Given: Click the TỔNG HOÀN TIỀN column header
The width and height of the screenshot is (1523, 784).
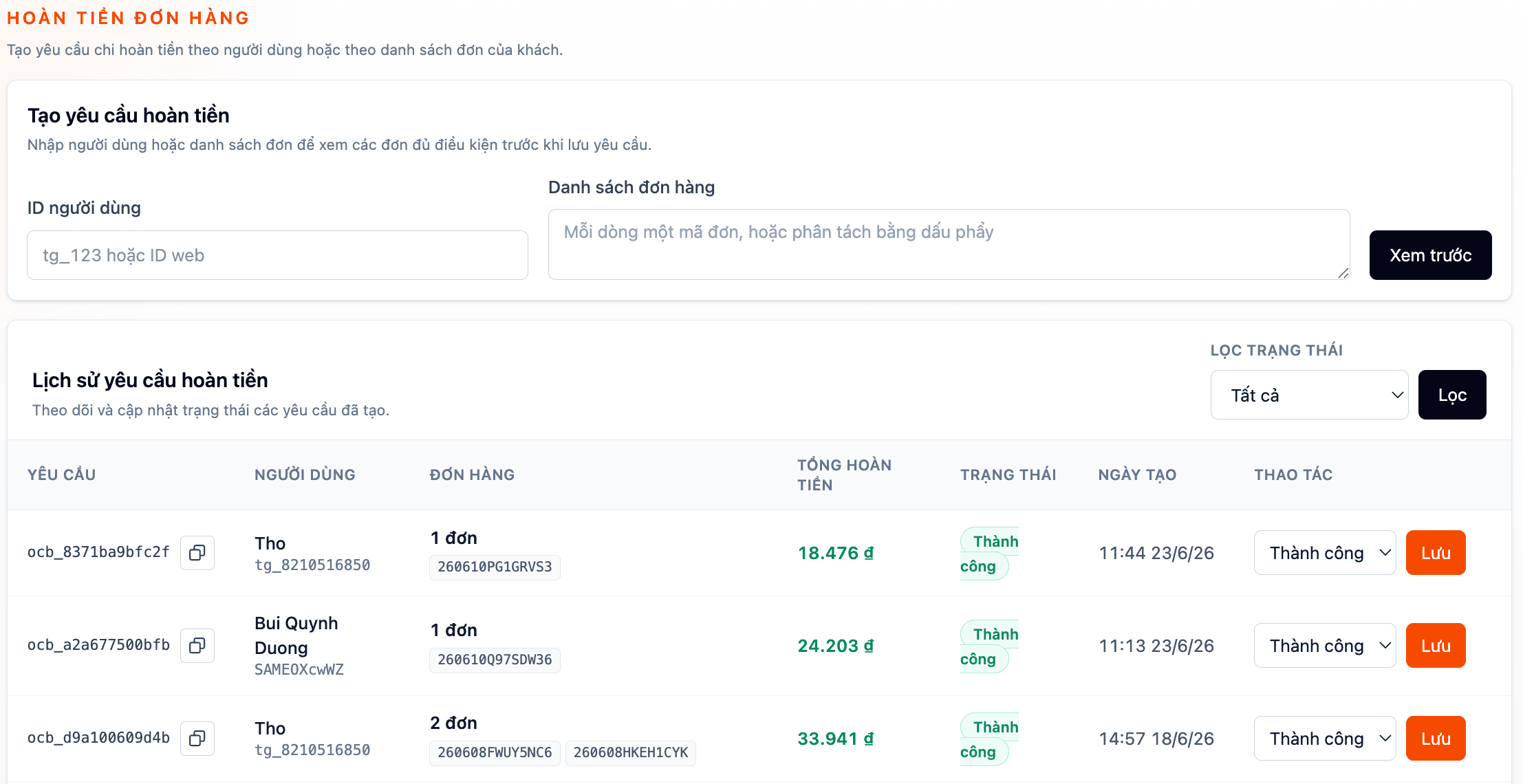Looking at the screenshot, I should point(844,475).
